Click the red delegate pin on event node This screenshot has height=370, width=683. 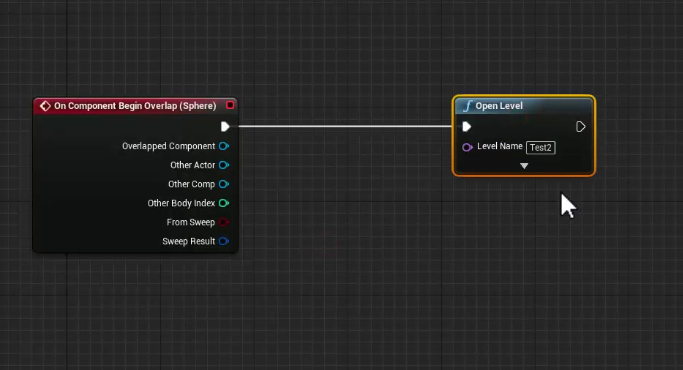point(230,105)
